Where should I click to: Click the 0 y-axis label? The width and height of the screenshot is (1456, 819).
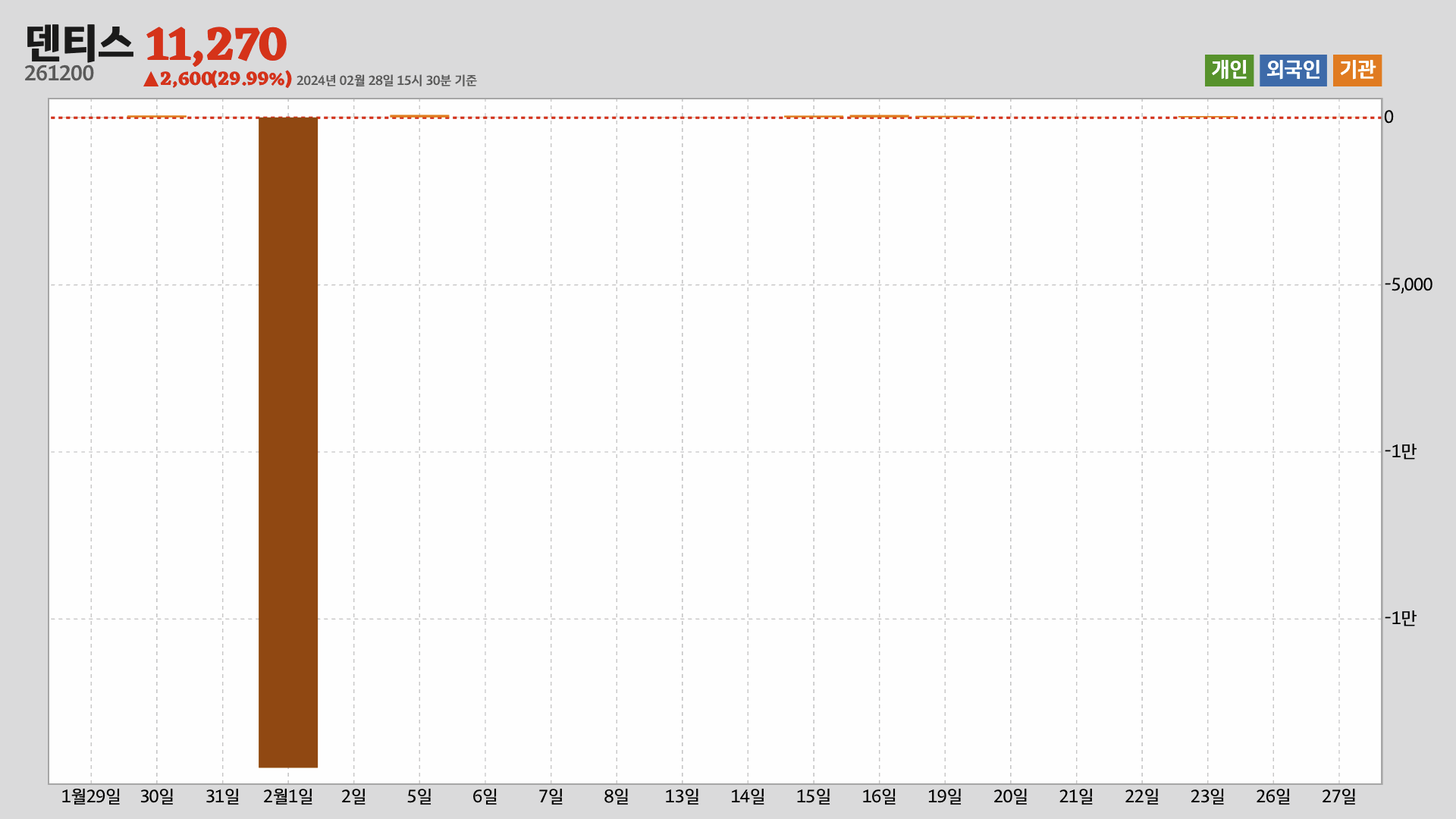1389,117
